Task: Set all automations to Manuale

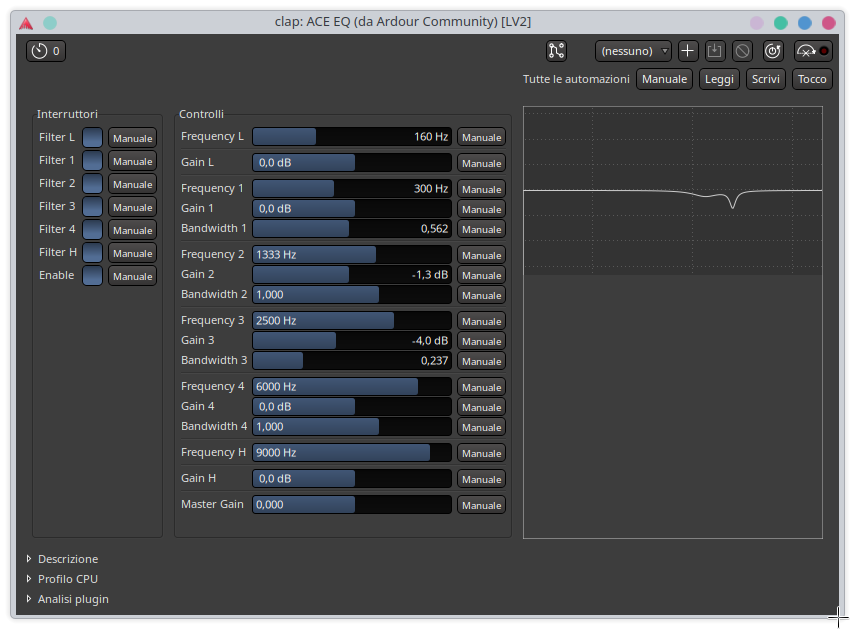Action: [x=664, y=78]
